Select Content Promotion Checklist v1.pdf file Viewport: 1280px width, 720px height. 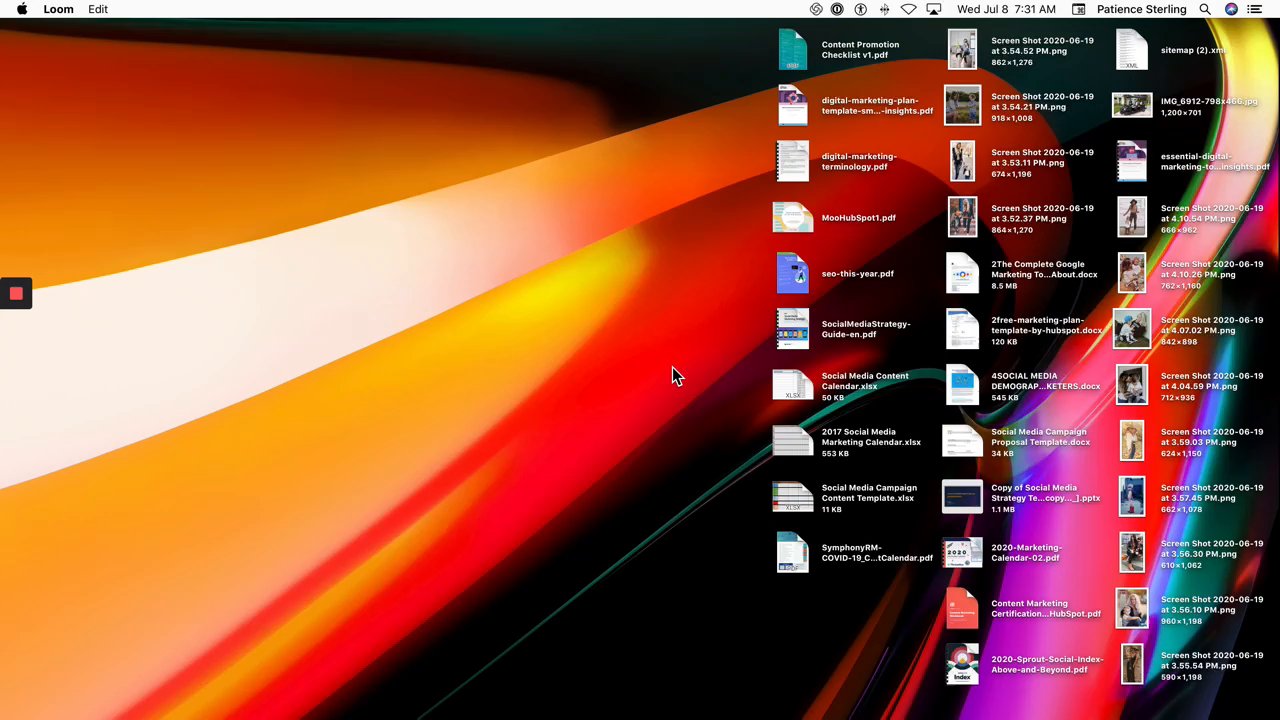coord(792,50)
